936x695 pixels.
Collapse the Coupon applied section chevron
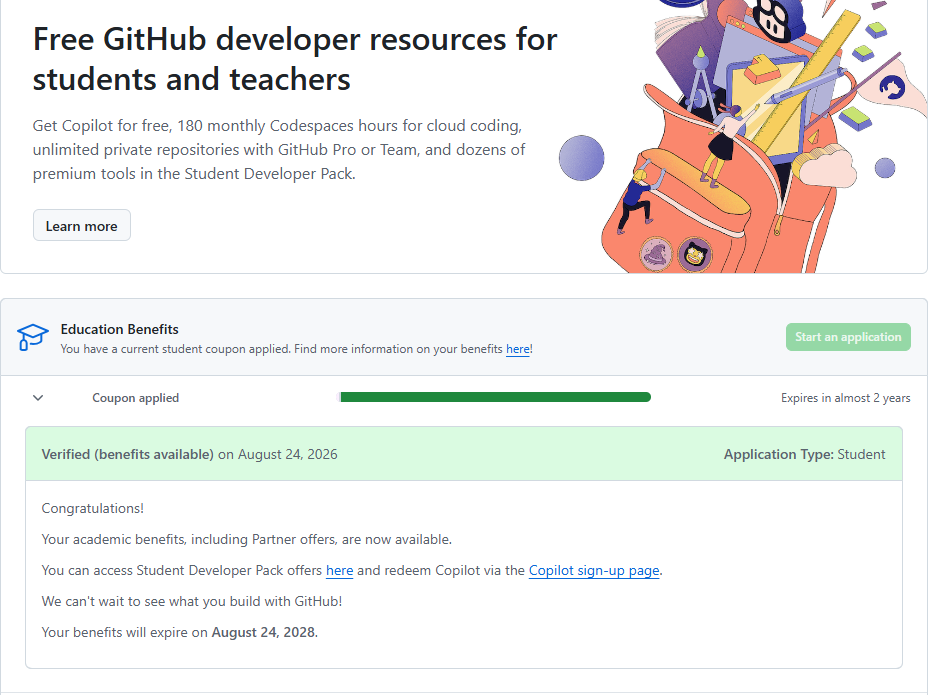point(38,398)
